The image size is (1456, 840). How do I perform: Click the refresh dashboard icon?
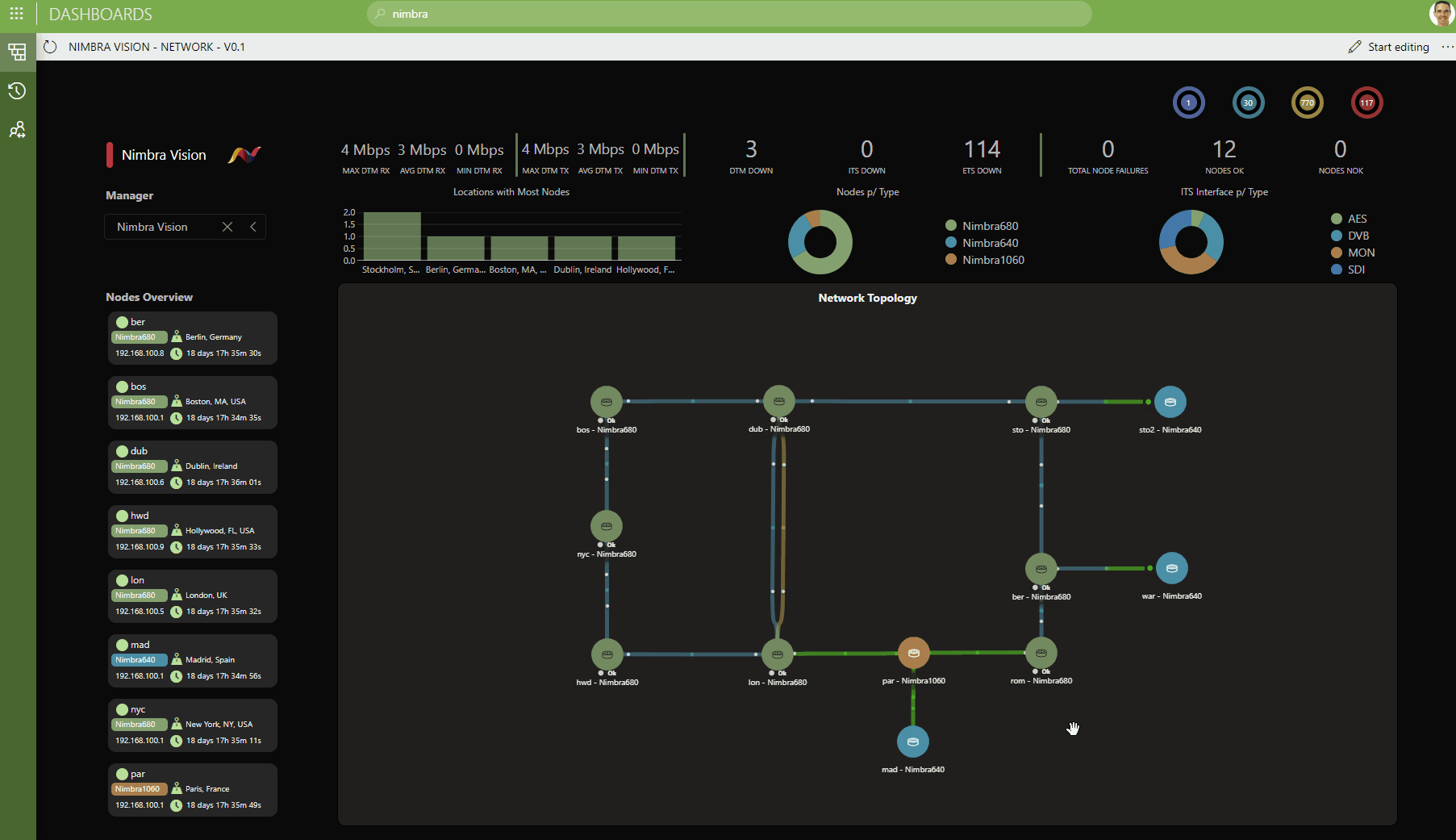point(50,47)
